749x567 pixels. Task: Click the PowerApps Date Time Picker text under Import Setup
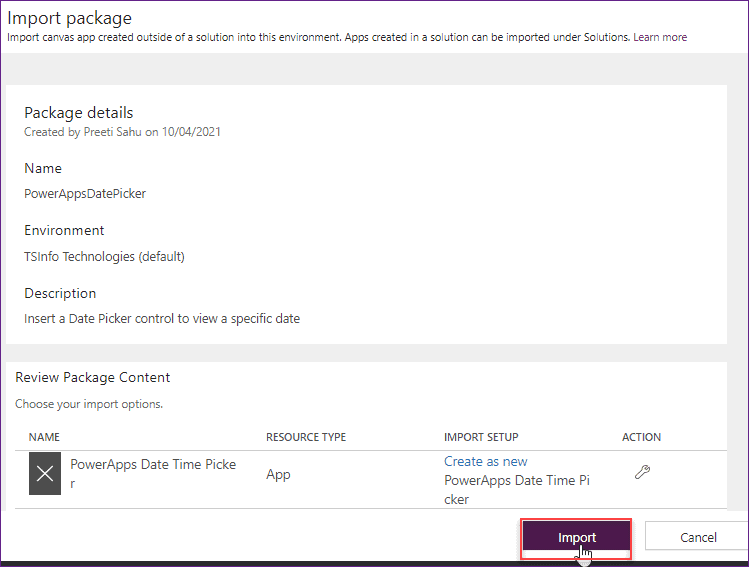pyautogui.click(x=517, y=490)
